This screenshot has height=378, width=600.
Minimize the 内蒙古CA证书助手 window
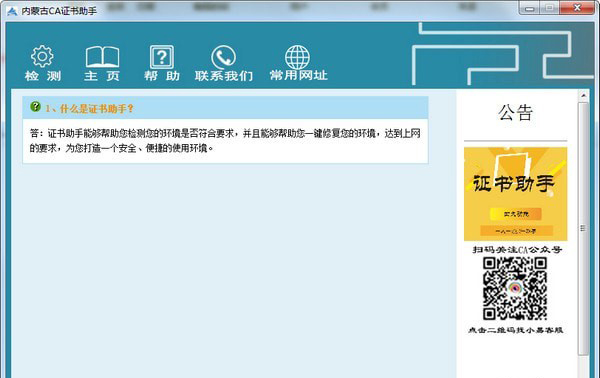pos(530,8)
